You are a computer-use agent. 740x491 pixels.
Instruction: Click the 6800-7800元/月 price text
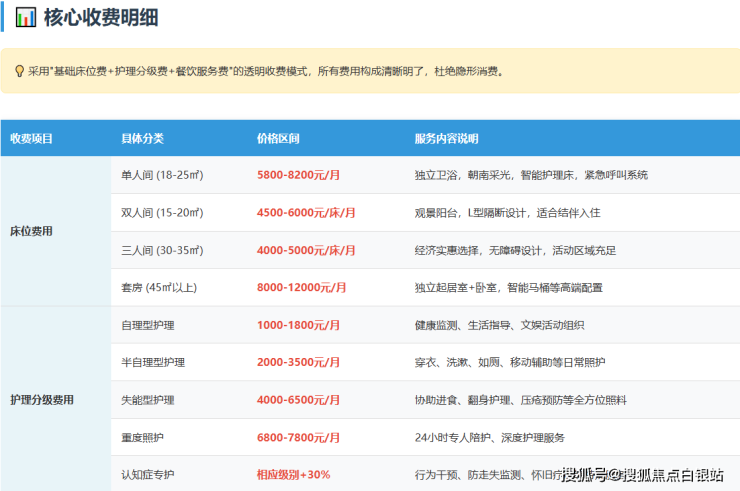click(298, 438)
